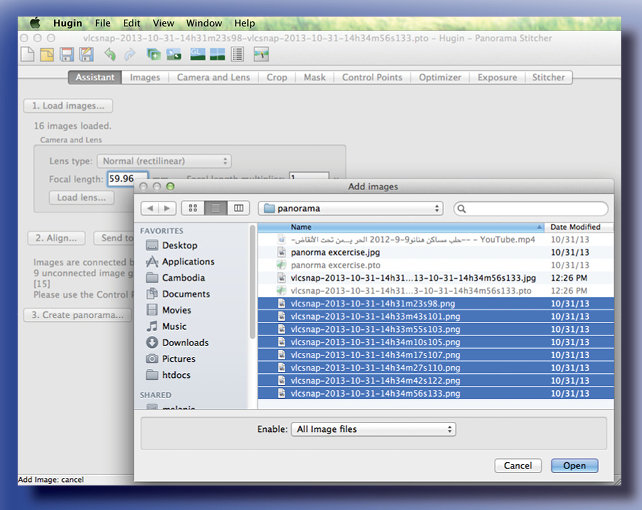Click the Open project icon in Hugin toolbar
This screenshot has height=510, width=642.
[x=47, y=54]
